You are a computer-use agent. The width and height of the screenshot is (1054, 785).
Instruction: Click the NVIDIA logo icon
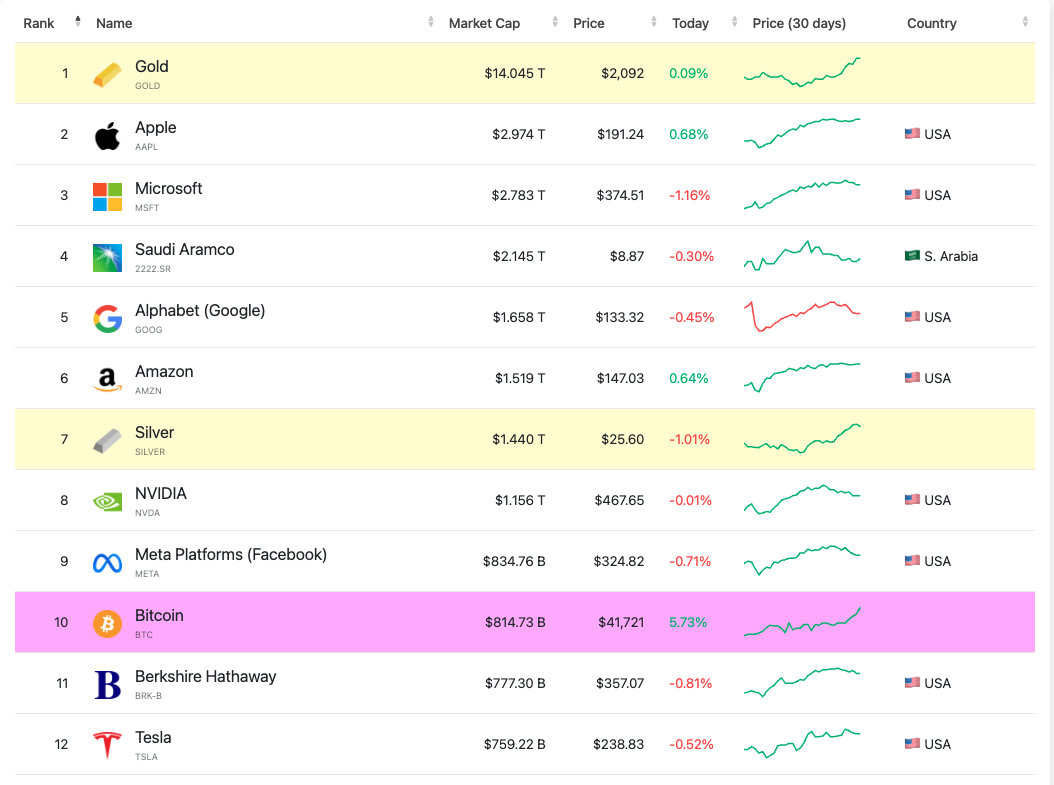107,501
